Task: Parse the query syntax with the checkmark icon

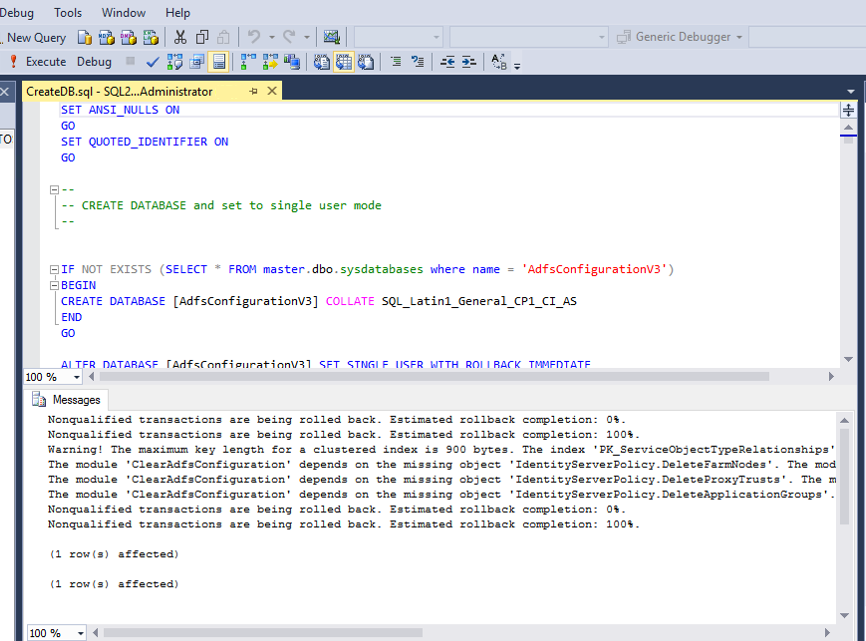Action: 152,61
